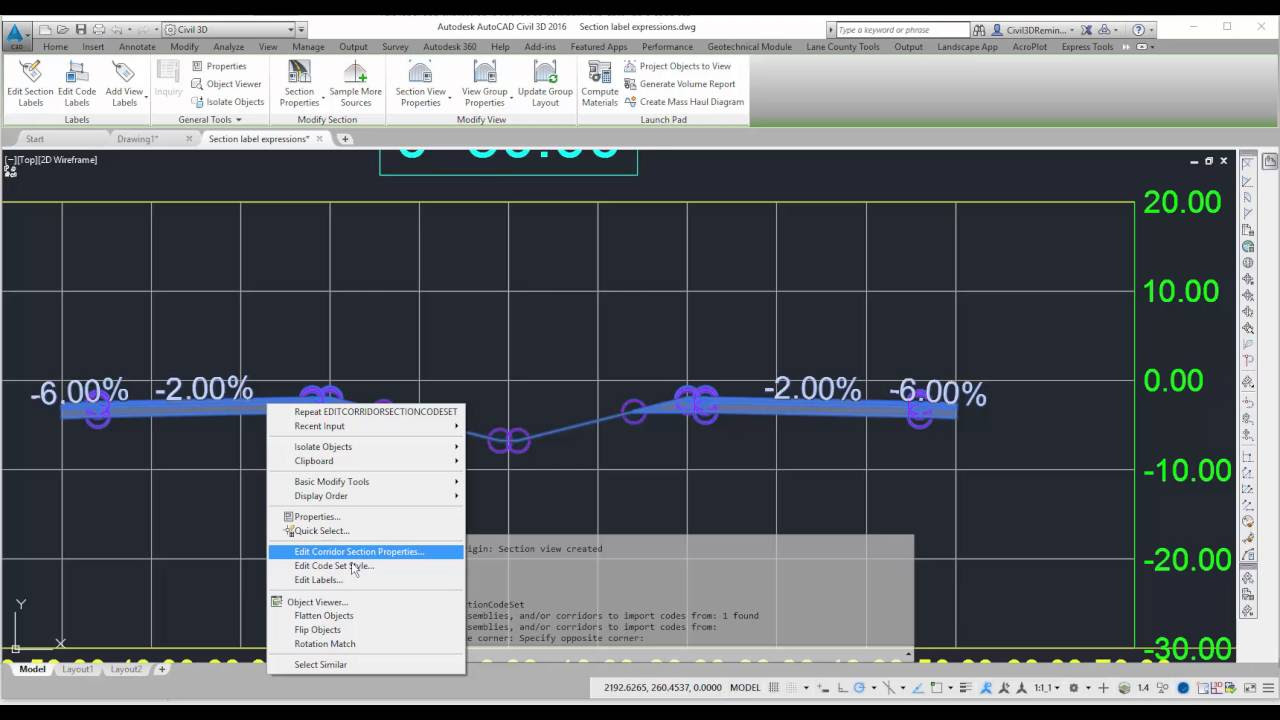The width and height of the screenshot is (1280, 720).
Task: Choose Flip Objects in context menu
Action: tap(318, 630)
